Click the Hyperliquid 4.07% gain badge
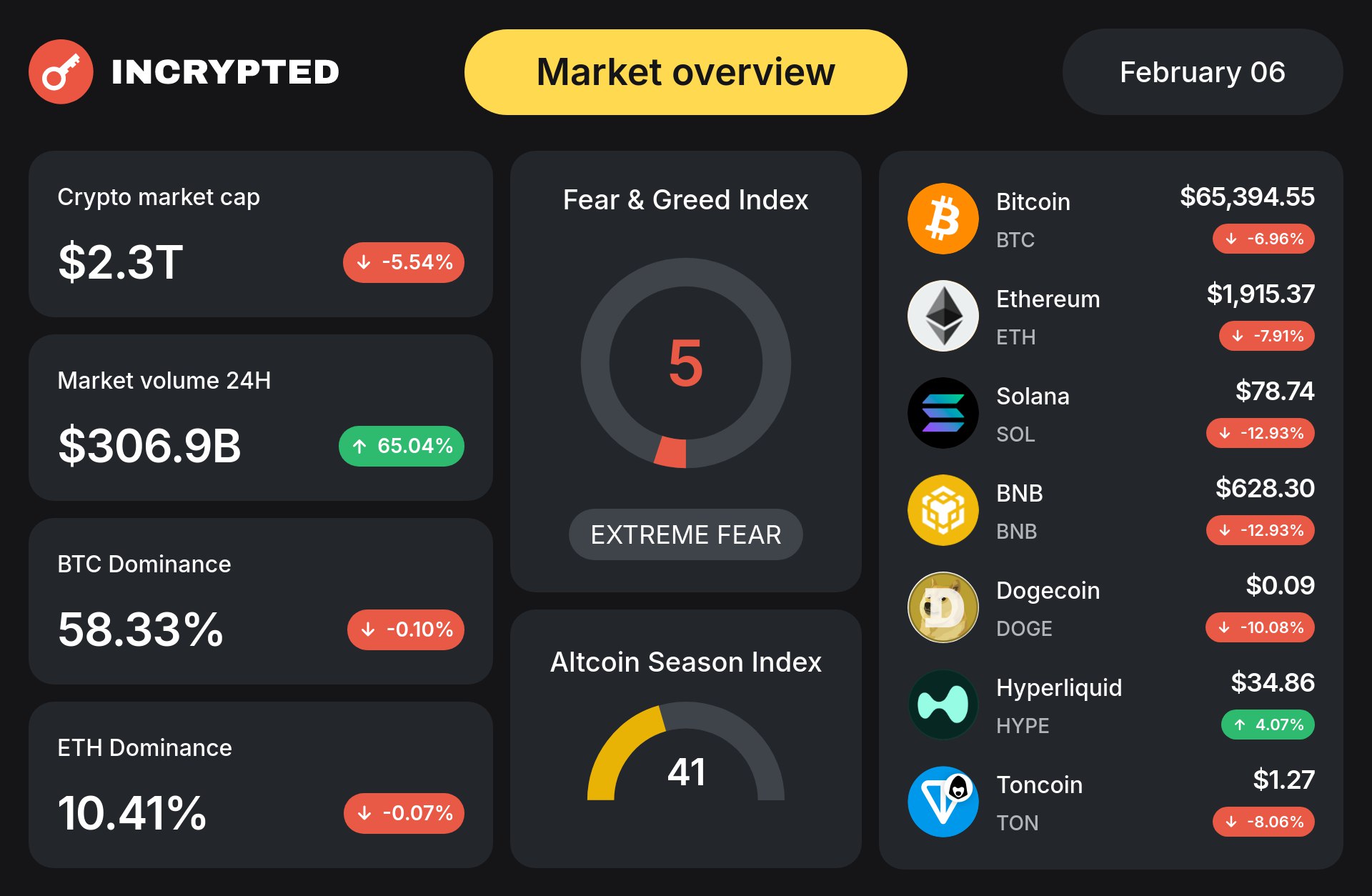 (x=1268, y=725)
